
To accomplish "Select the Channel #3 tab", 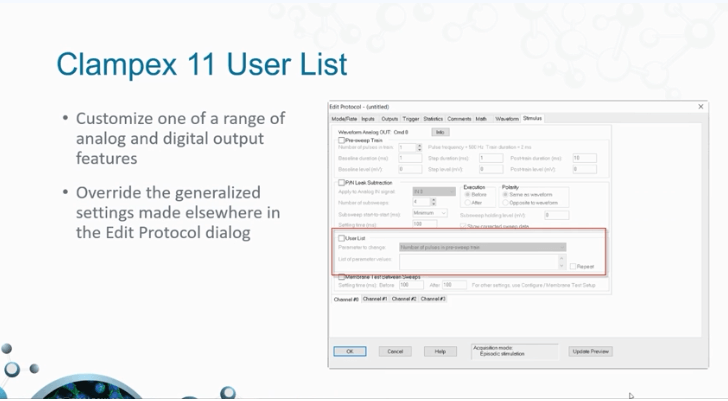I will tap(433, 299).
